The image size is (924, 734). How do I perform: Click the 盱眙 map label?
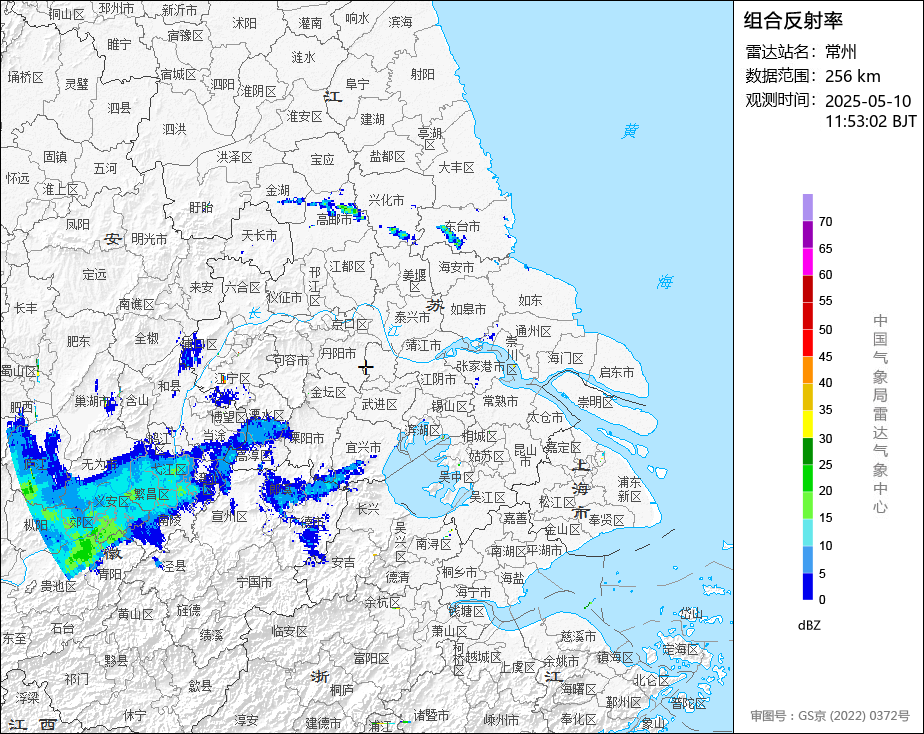(x=201, y=207)
